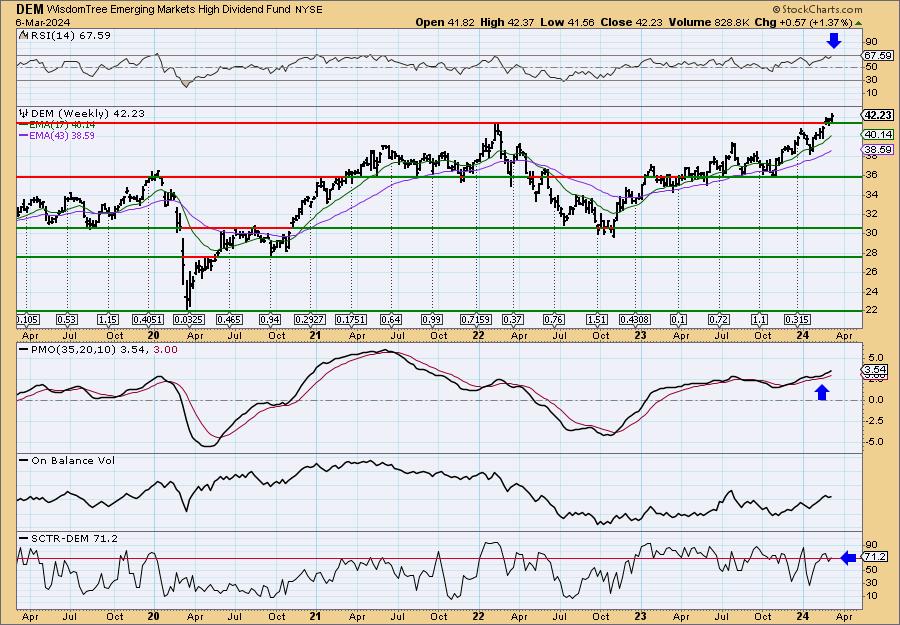Click the 0.64 dividend marker
The height and width of the screenshot is (625, 900).
click(x=391, y=320)
